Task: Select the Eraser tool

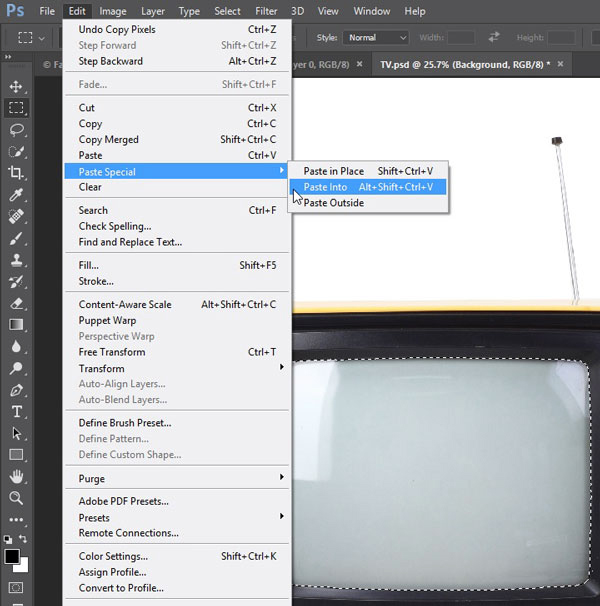Action: (16, 303)
